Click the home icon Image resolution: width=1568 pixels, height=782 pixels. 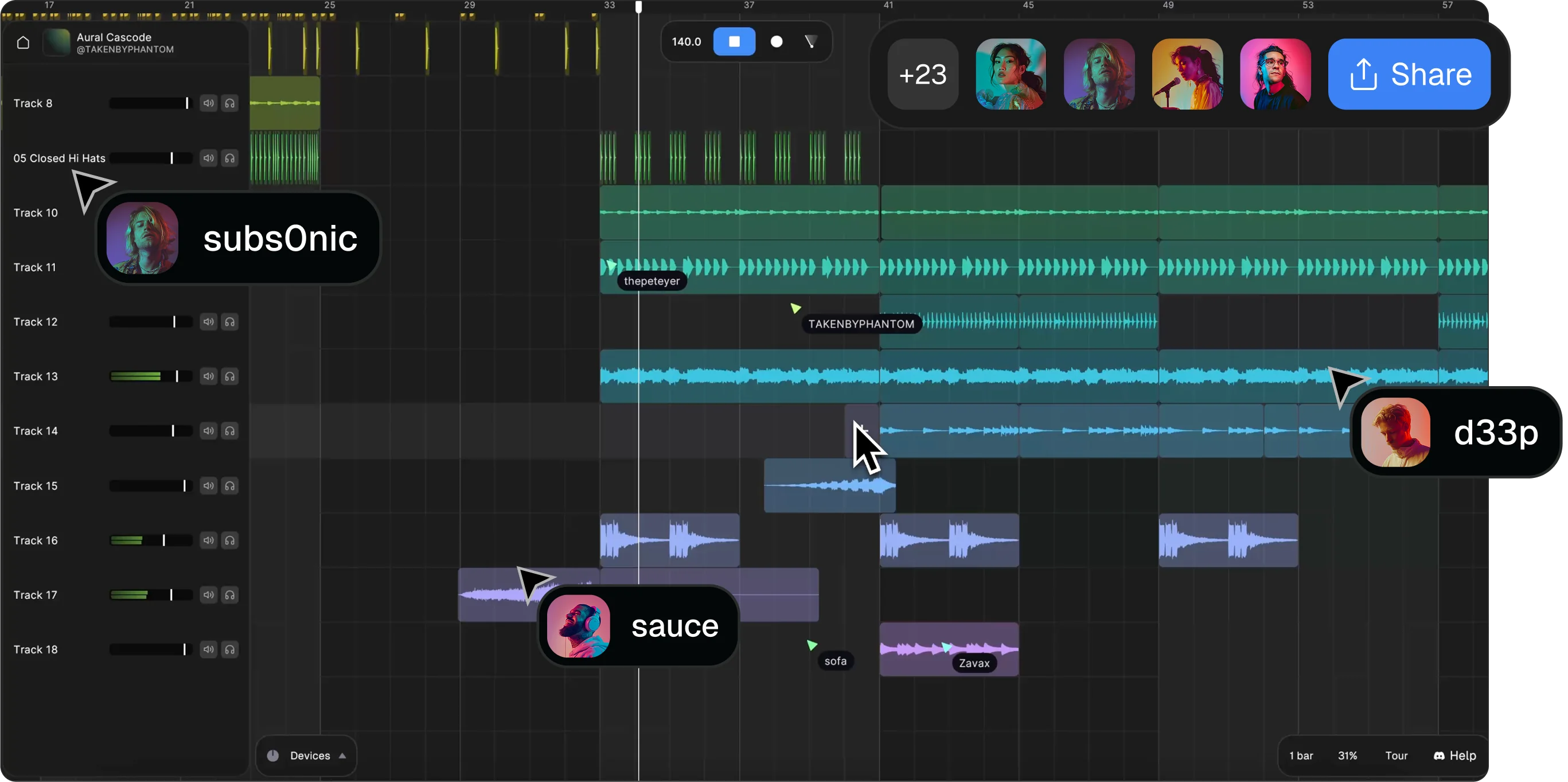[x=23, y=42]
